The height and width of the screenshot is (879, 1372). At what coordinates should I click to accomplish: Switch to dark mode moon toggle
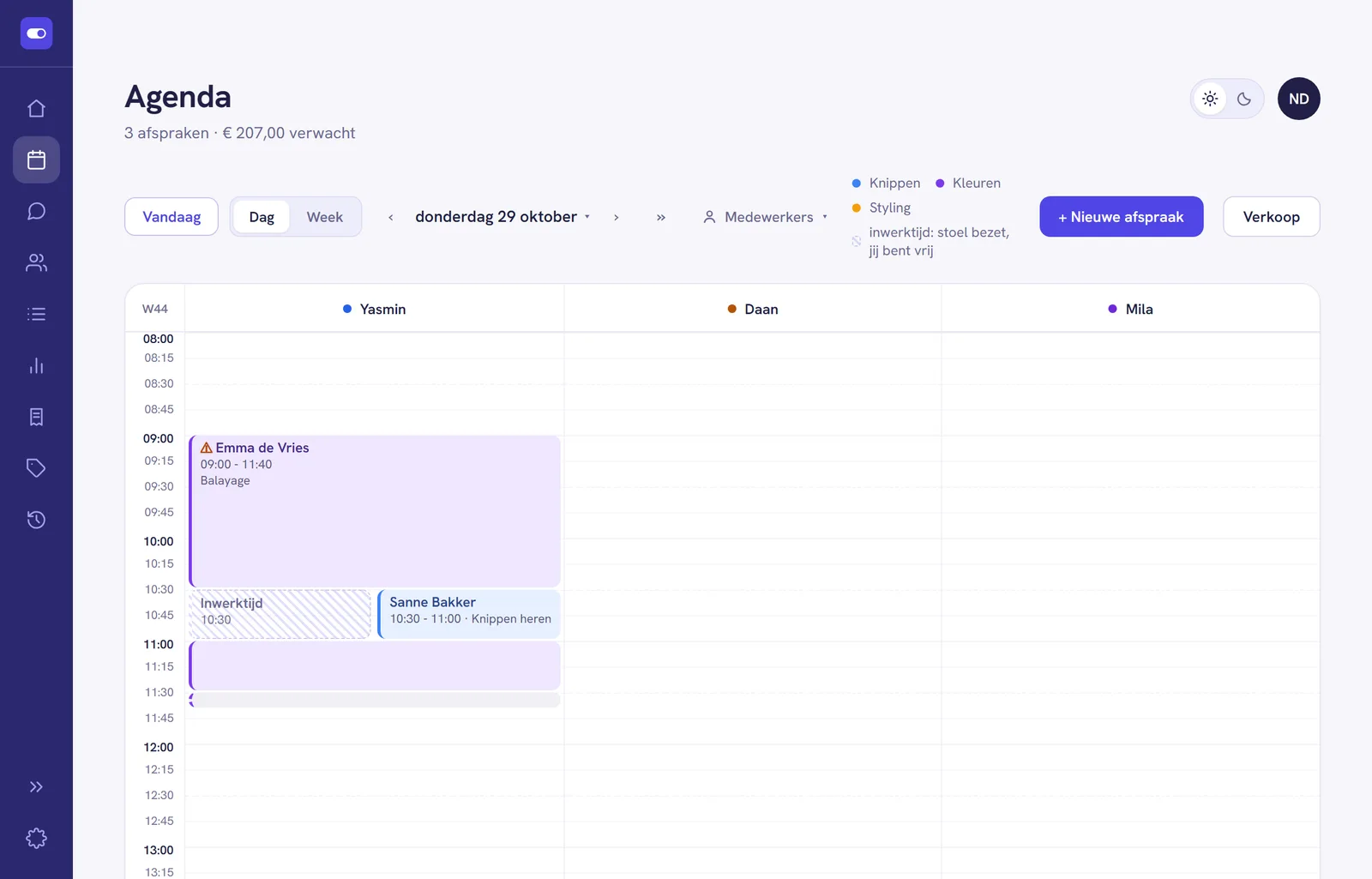click(x=1244, y=99)
